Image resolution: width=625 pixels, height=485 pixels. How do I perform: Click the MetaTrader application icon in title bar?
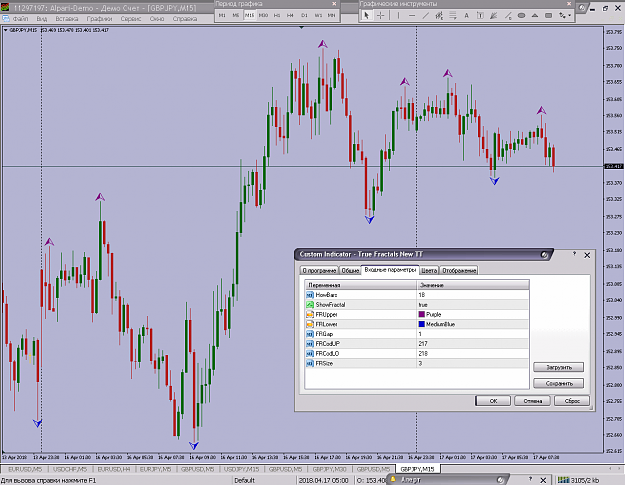coord(5,8)
